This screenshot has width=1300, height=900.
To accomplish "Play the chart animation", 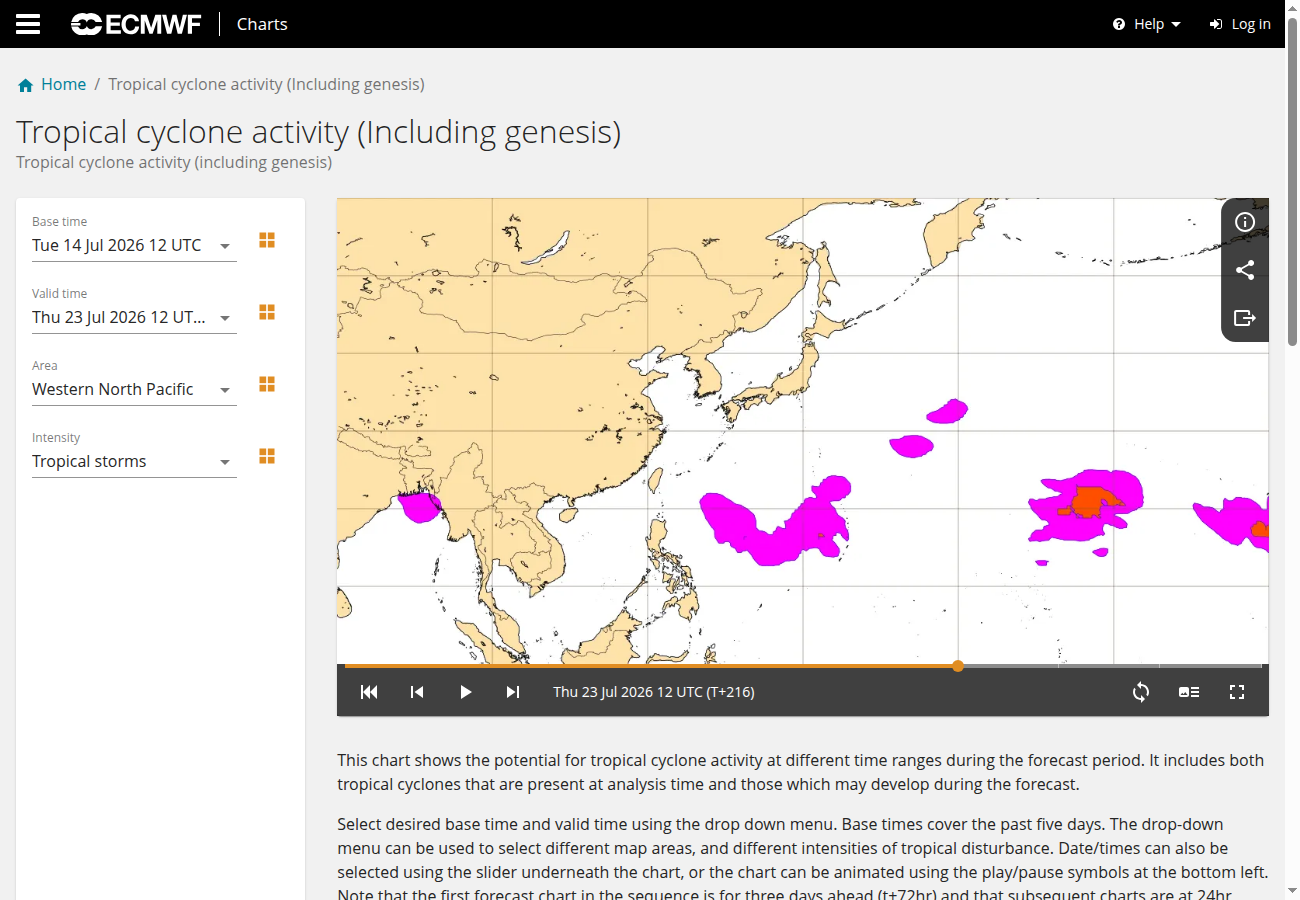I will coord(465,692).
